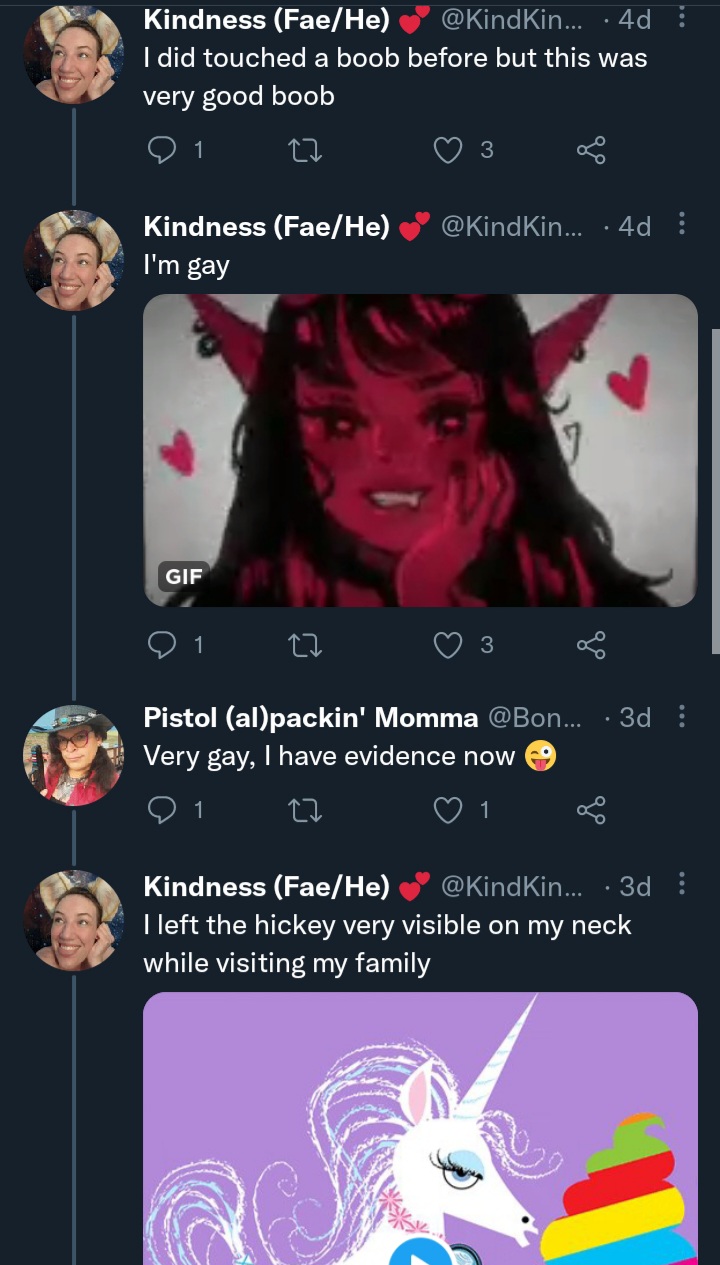This screenshot has width=720, height=1265.
Task: Reply to 'Very gay, I have evidence' tweet
Action: [x=162, y=810]
